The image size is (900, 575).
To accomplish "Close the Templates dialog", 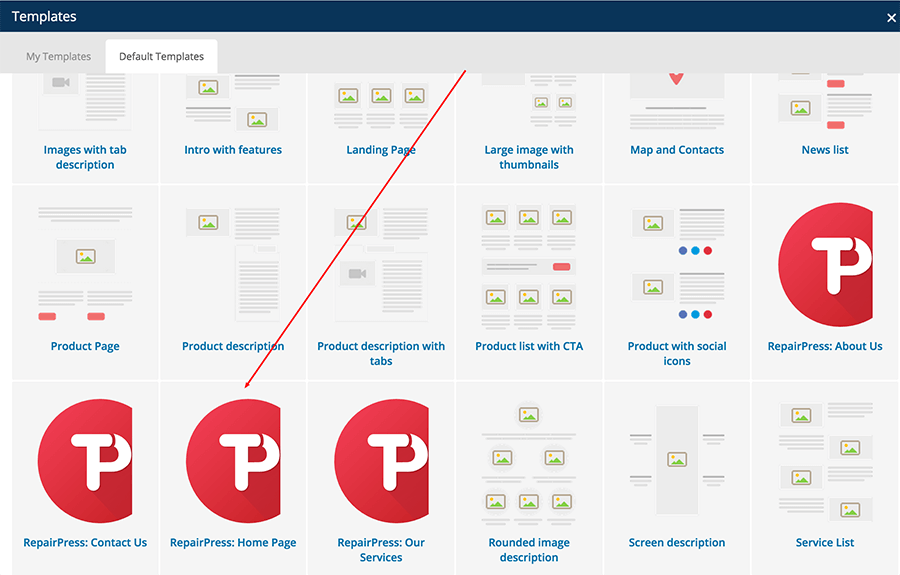I will pos(891,18).
